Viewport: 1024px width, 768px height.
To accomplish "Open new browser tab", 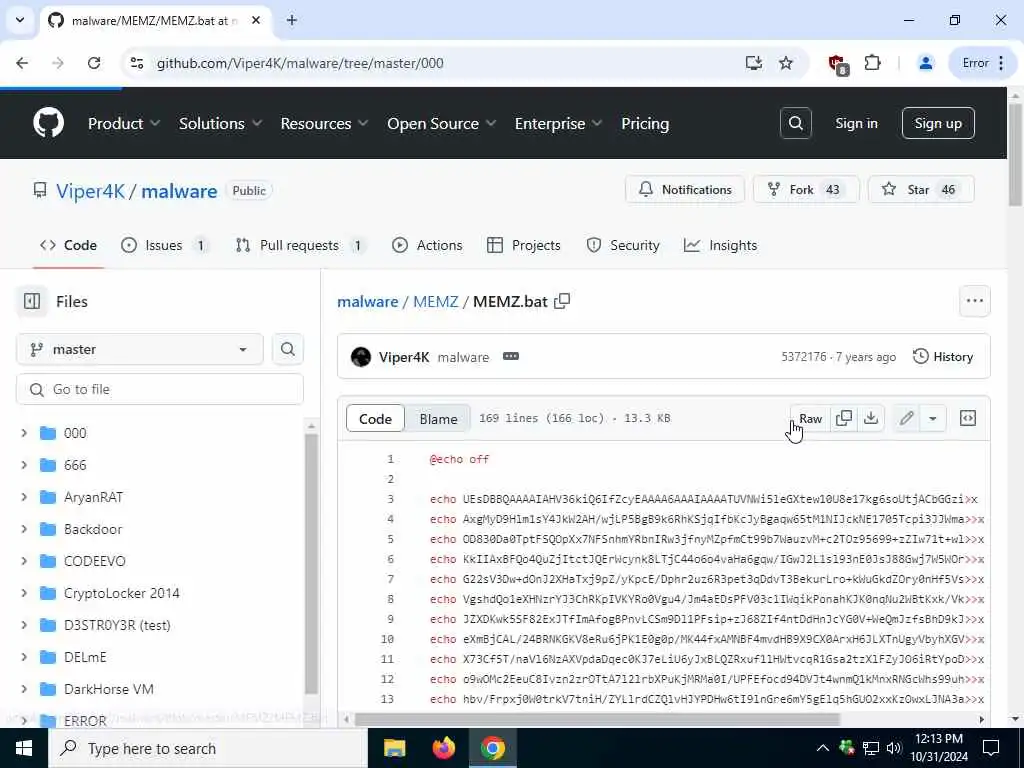I will [x=292, y=20].
